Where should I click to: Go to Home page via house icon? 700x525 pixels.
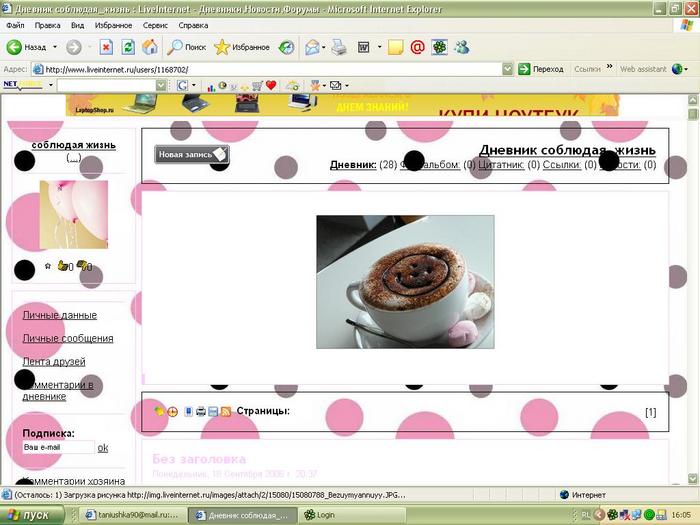[150, 47]
